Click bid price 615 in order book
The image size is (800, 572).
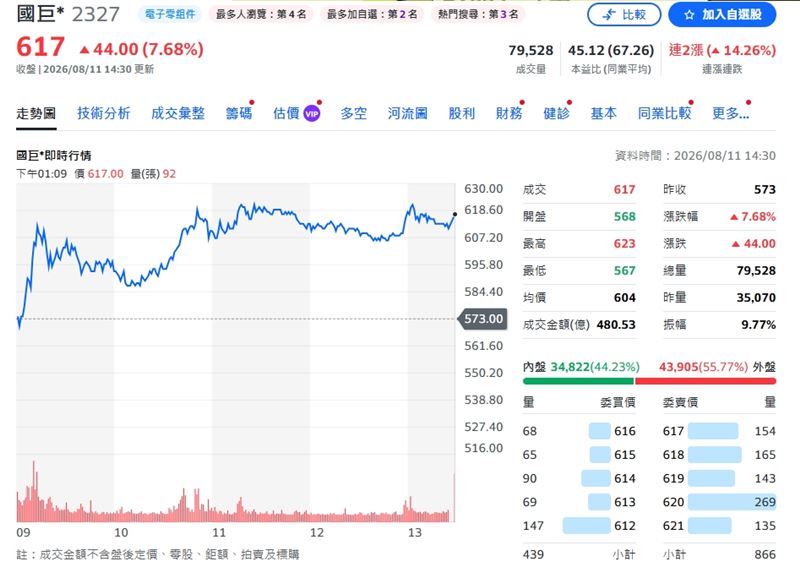tap(625, 455)
